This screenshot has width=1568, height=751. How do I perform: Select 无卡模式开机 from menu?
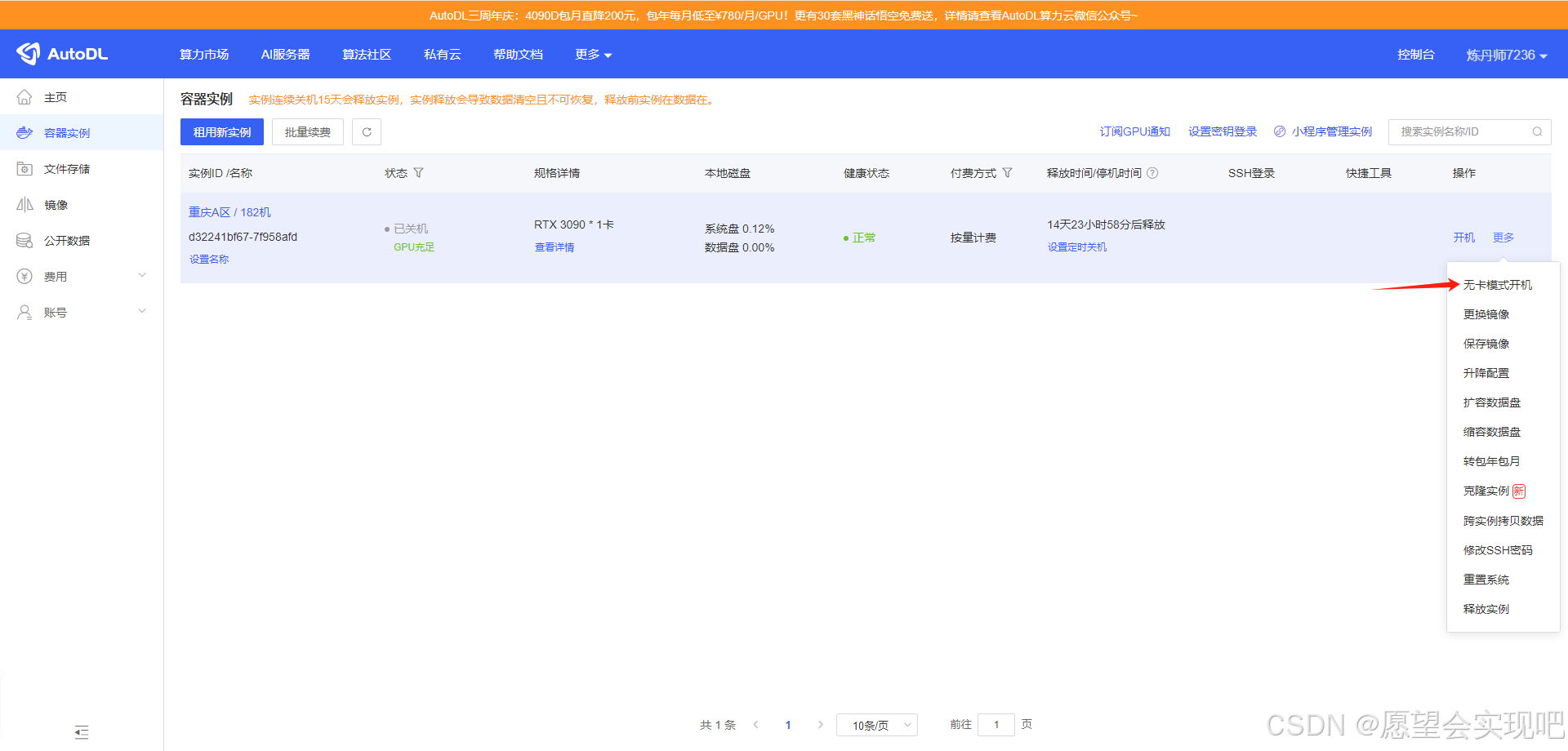[x=1498, y=285]
